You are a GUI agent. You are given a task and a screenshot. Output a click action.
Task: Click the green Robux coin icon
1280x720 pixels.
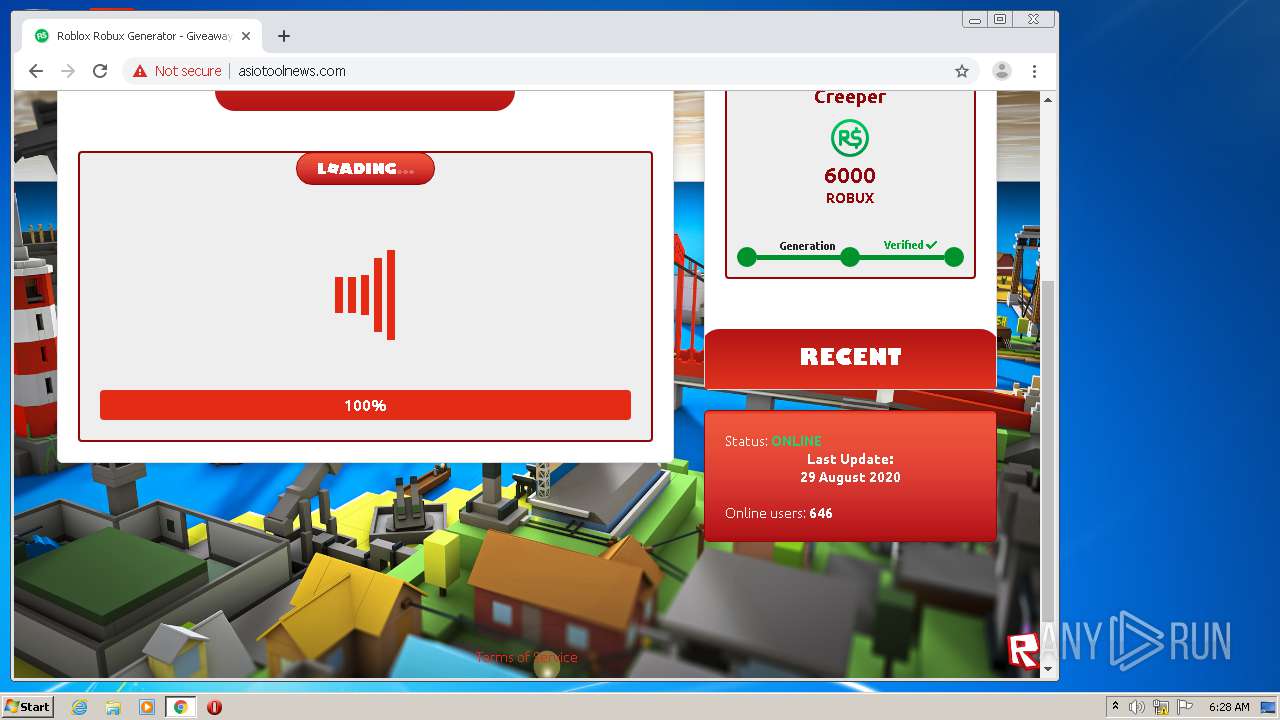click(x=850, y=138)
